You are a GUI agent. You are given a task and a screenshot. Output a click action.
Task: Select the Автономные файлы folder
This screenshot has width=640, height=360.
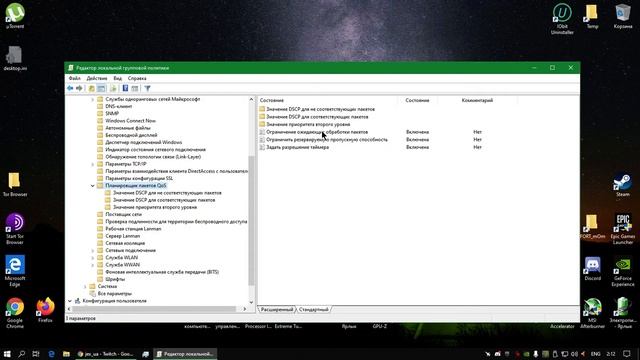128,128
